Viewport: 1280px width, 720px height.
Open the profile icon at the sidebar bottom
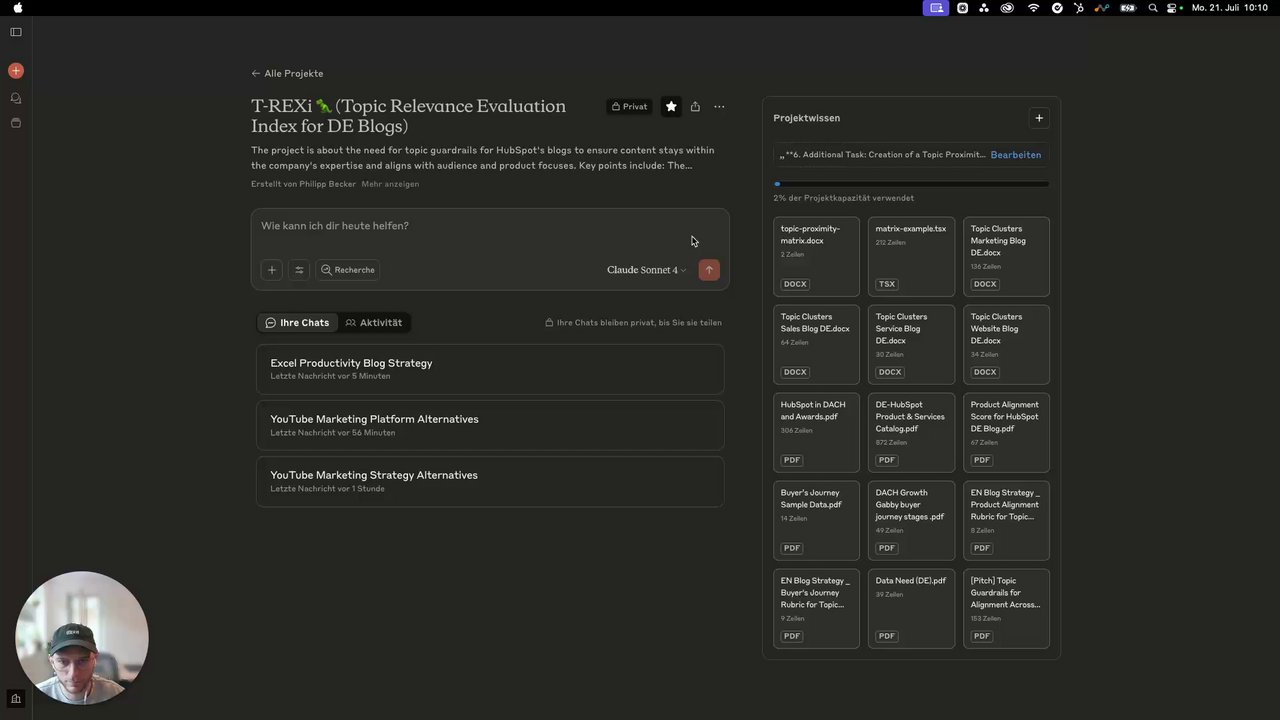pos(16,699)
